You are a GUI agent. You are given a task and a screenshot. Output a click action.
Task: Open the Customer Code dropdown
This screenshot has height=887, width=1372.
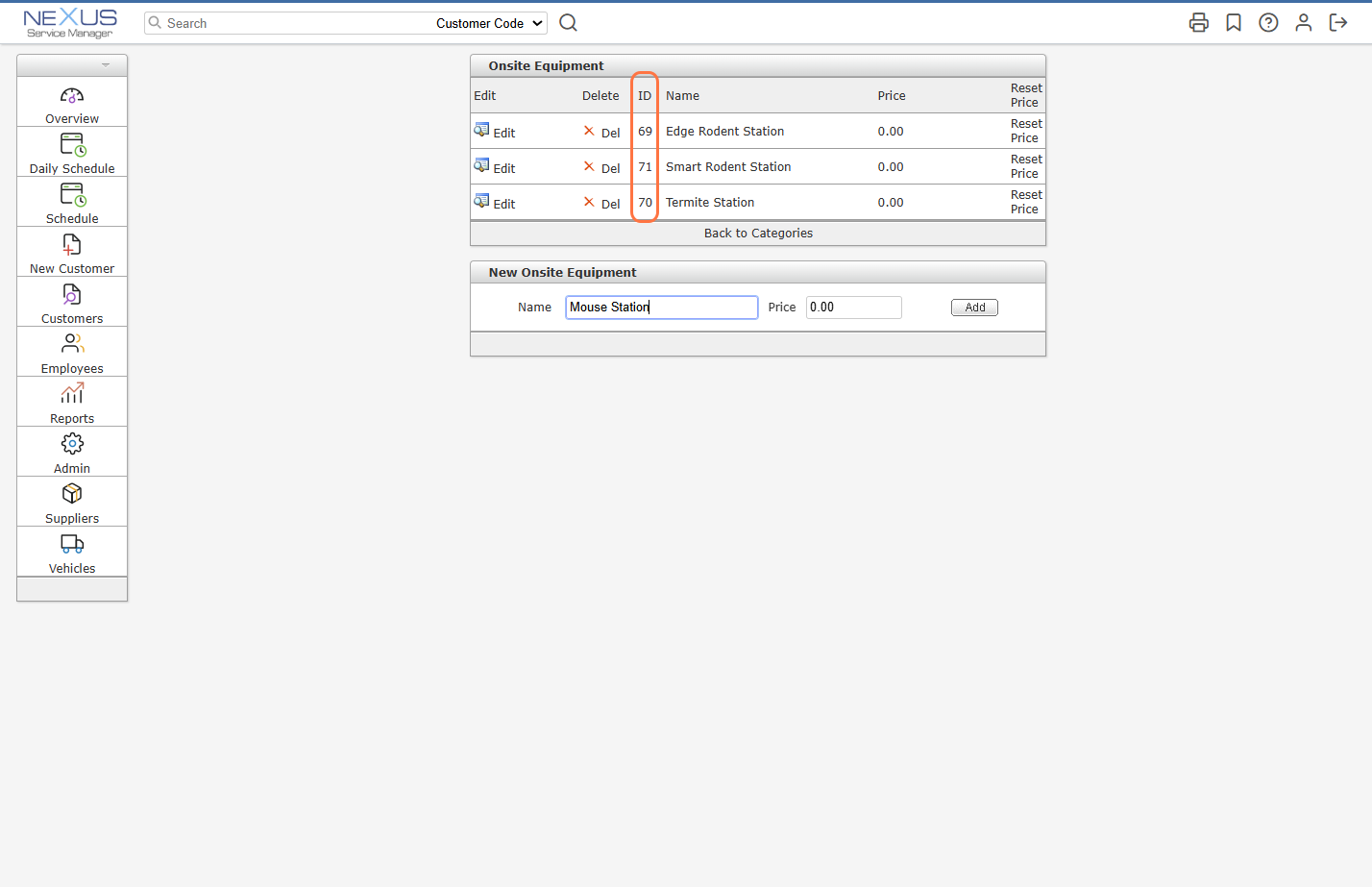pyautogui.click(x=489, y=23)
